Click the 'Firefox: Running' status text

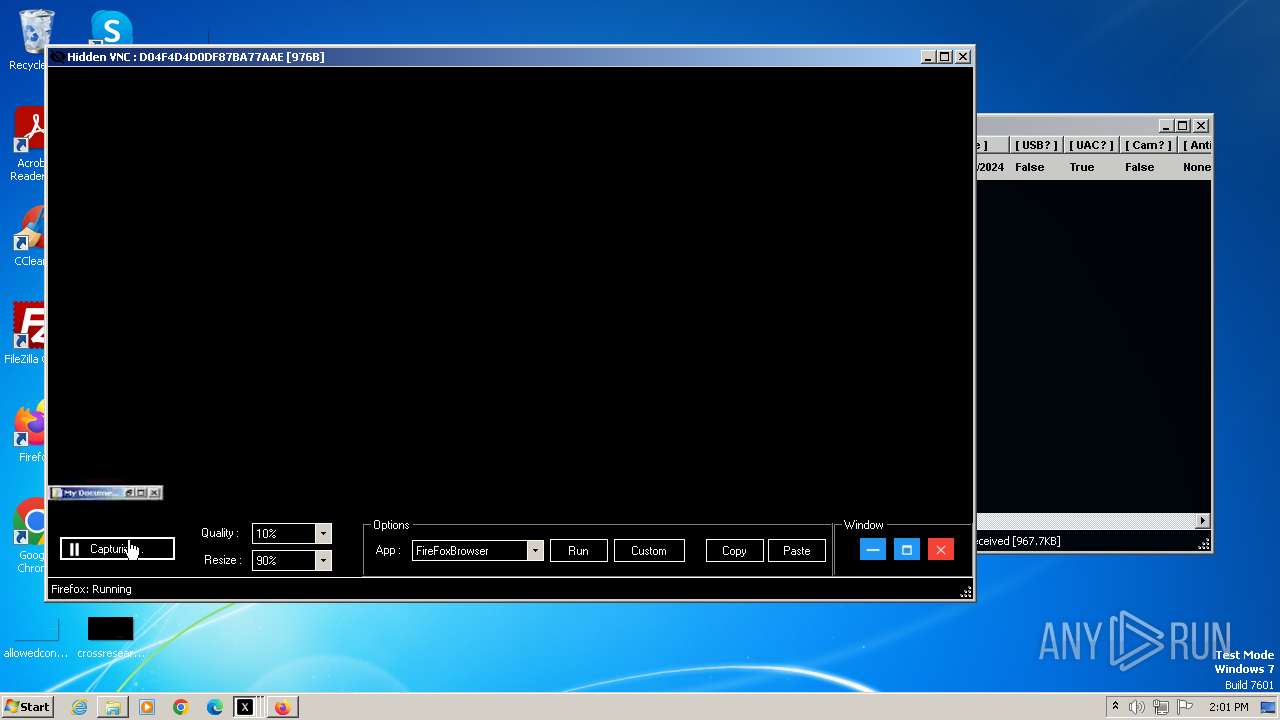click(91, 589)
